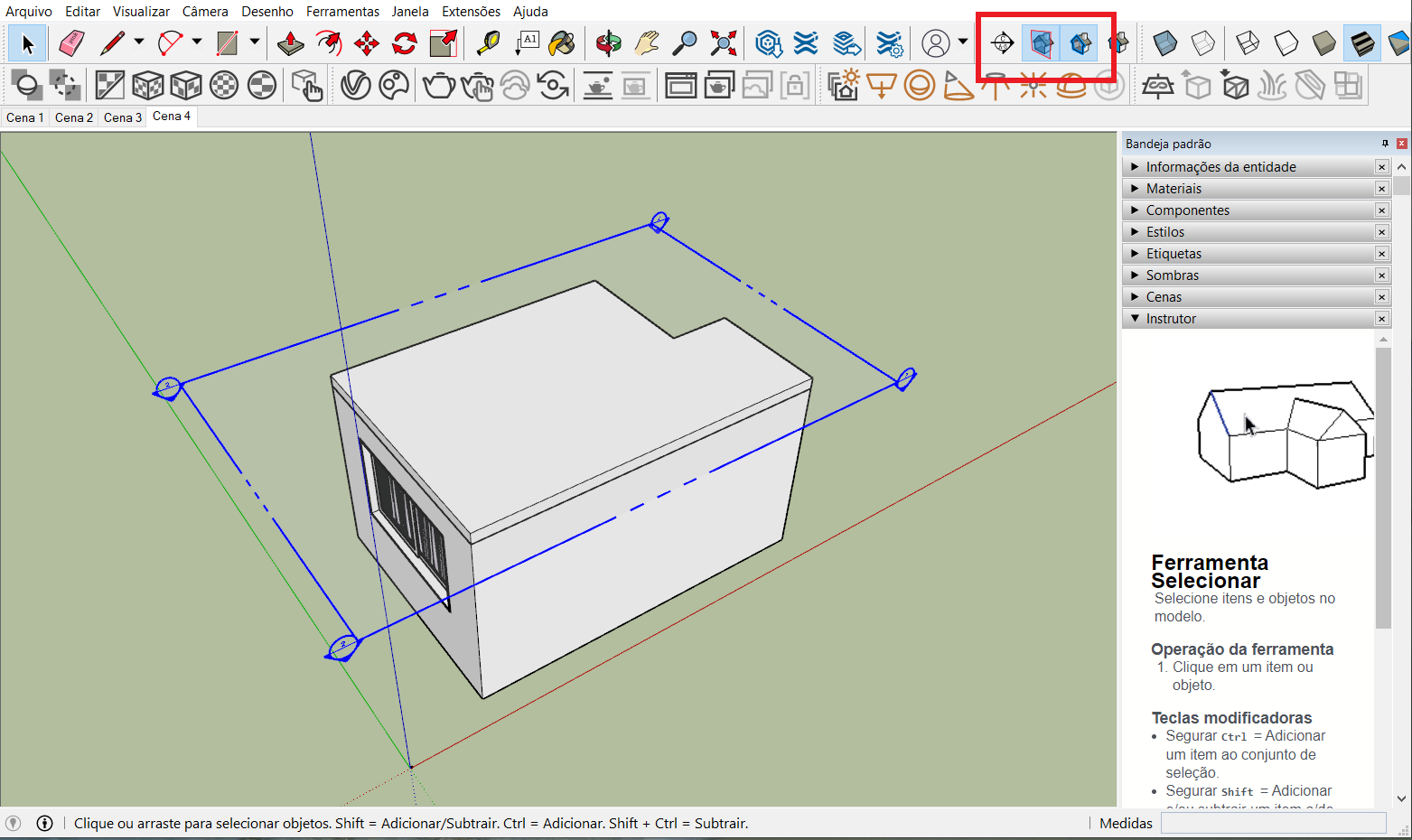Collapse the Instrutor panel
1412x840 pixels.
click(x=1256, y=319)
